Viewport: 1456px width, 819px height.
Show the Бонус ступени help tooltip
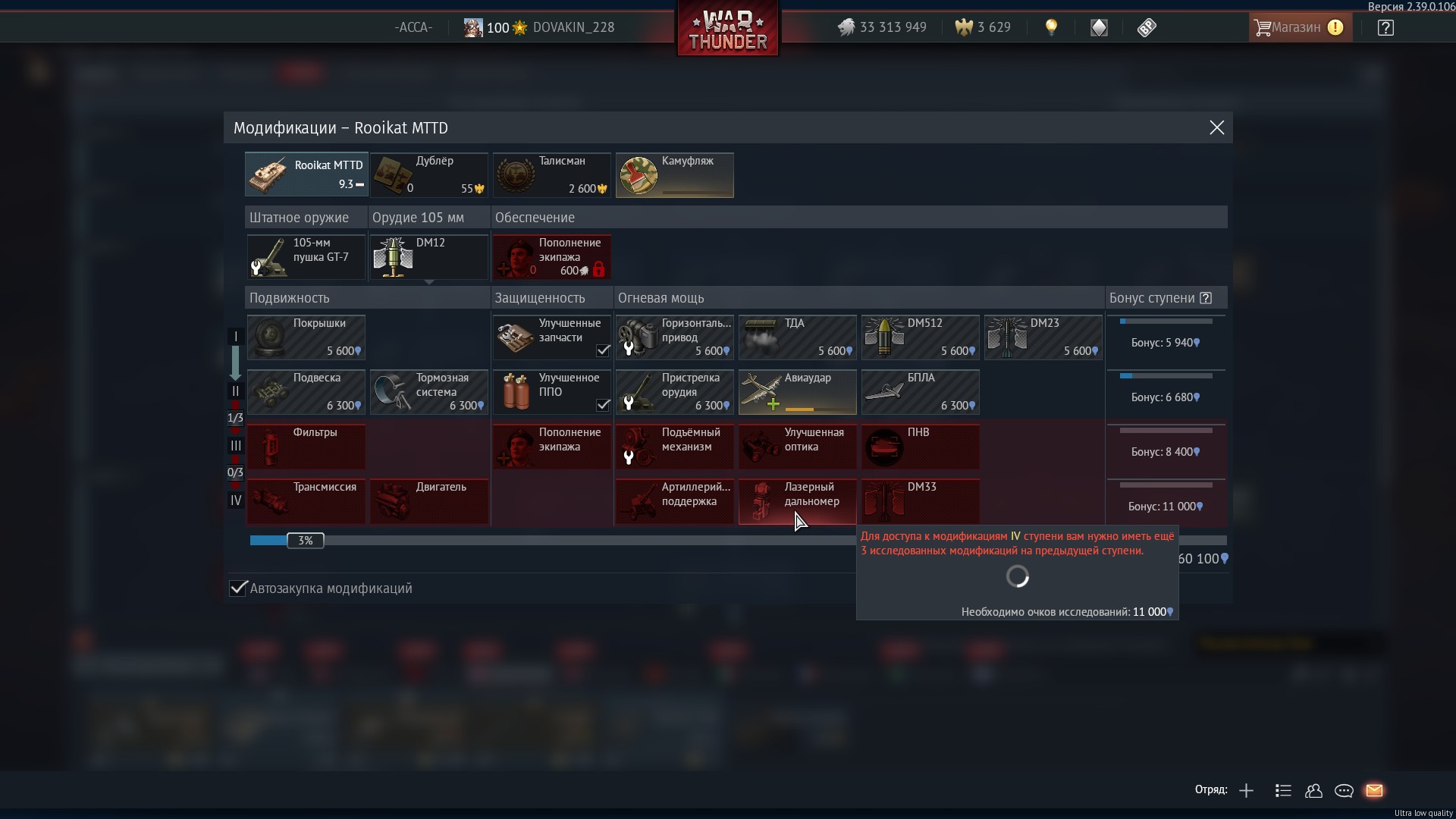(1207, 298)
